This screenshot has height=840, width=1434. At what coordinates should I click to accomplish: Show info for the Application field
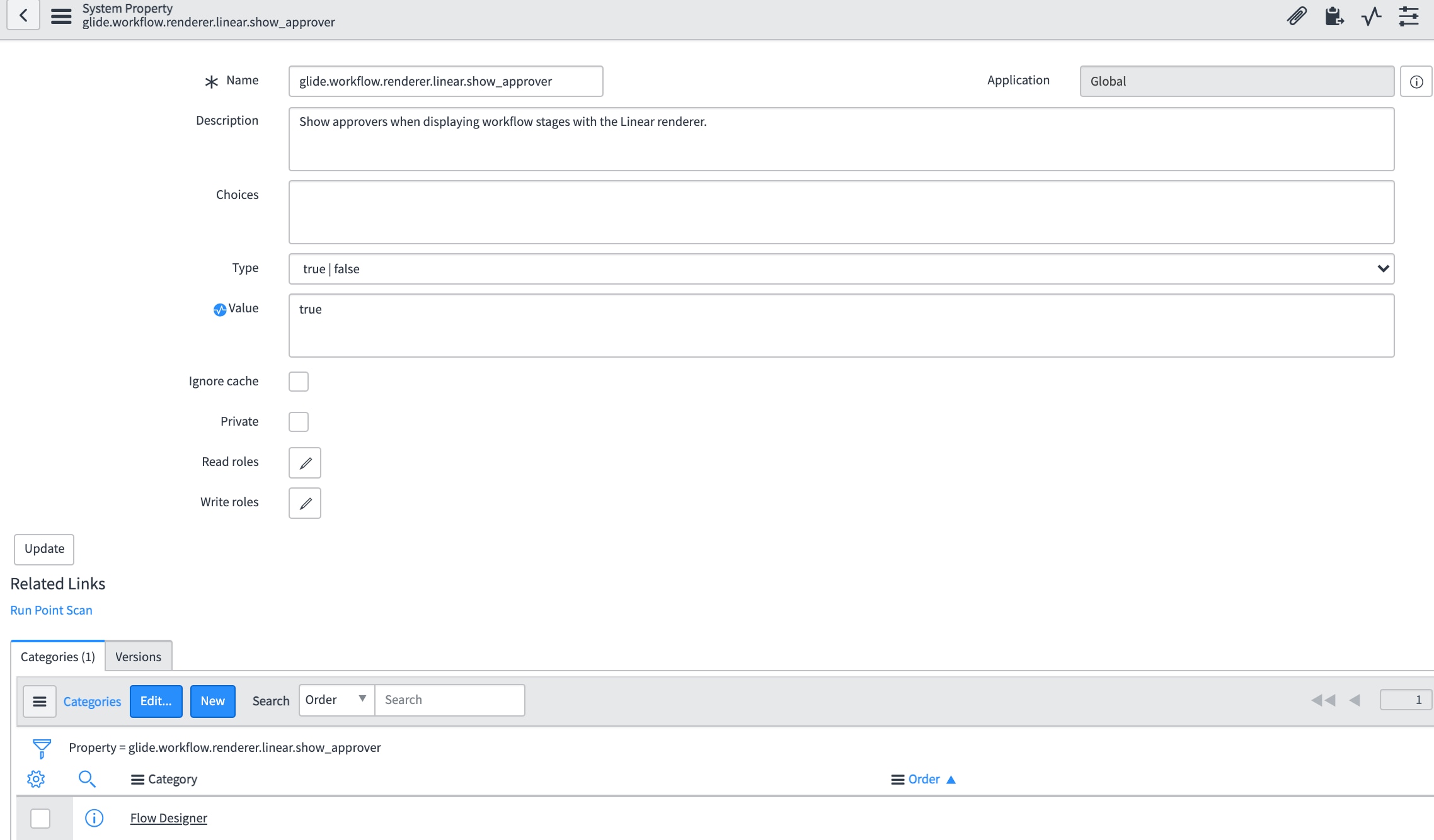coord(1416,81)
